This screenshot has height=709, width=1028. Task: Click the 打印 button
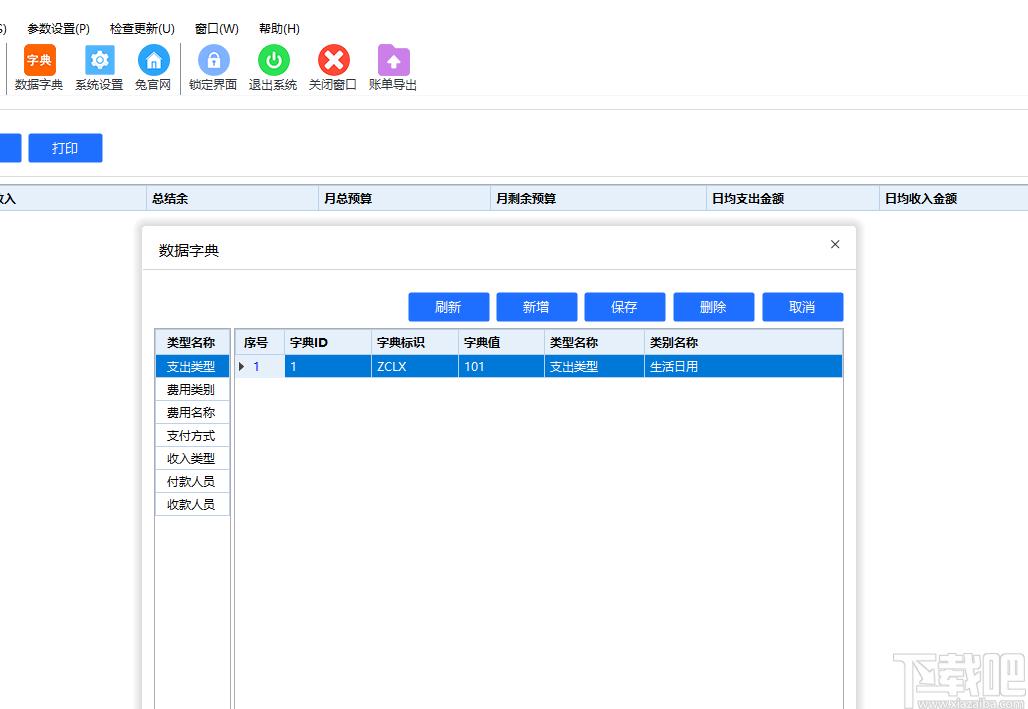(65, 148)
